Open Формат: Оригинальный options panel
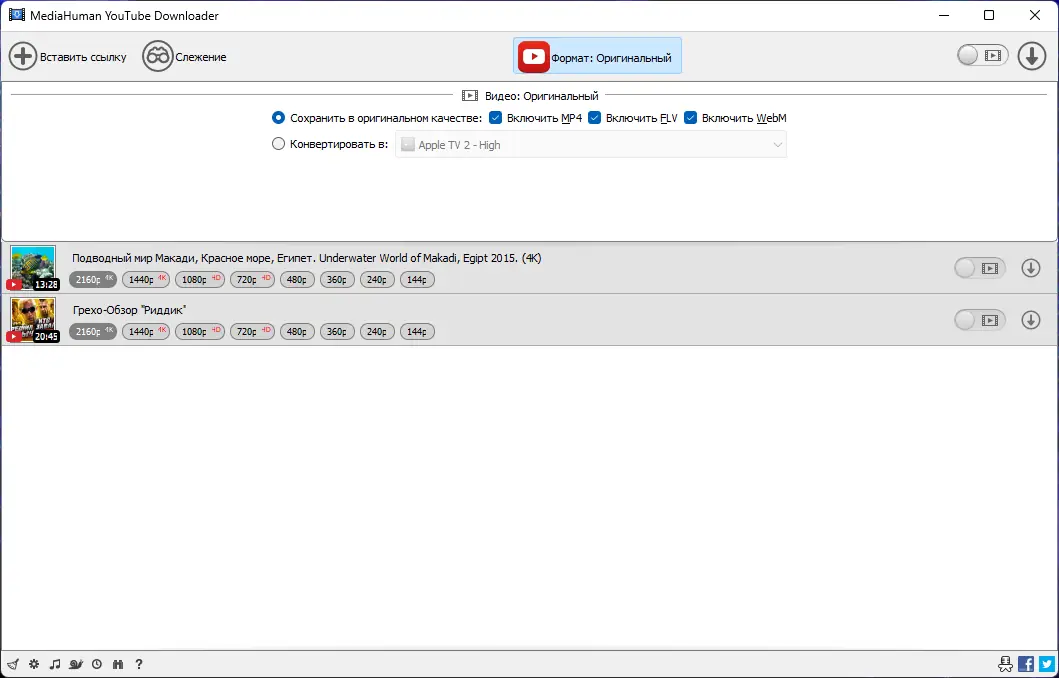Image resolution: width=1059 pixels, height=678 pixels. pyautogui.click(x=597, y=56)
